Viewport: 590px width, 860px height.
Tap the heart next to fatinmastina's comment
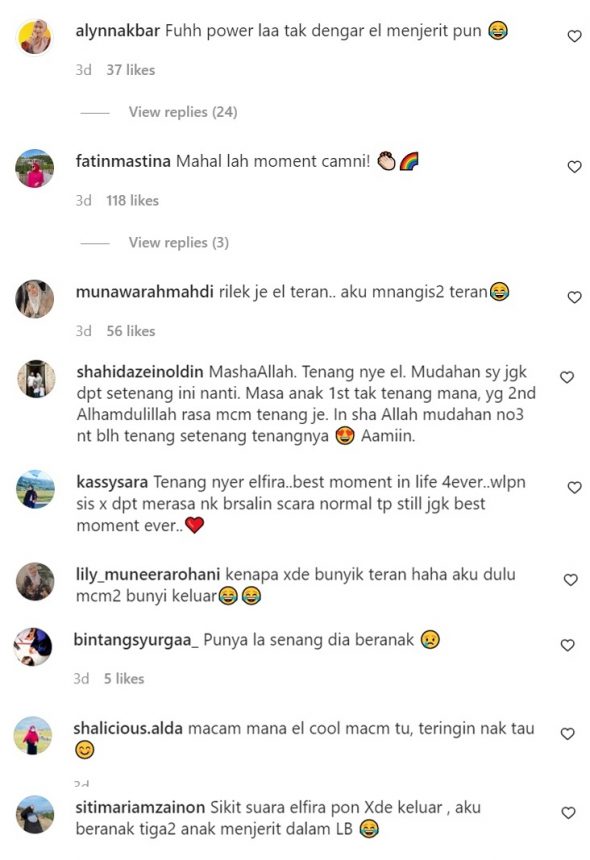pyautogui.click(x=574, y=167)
